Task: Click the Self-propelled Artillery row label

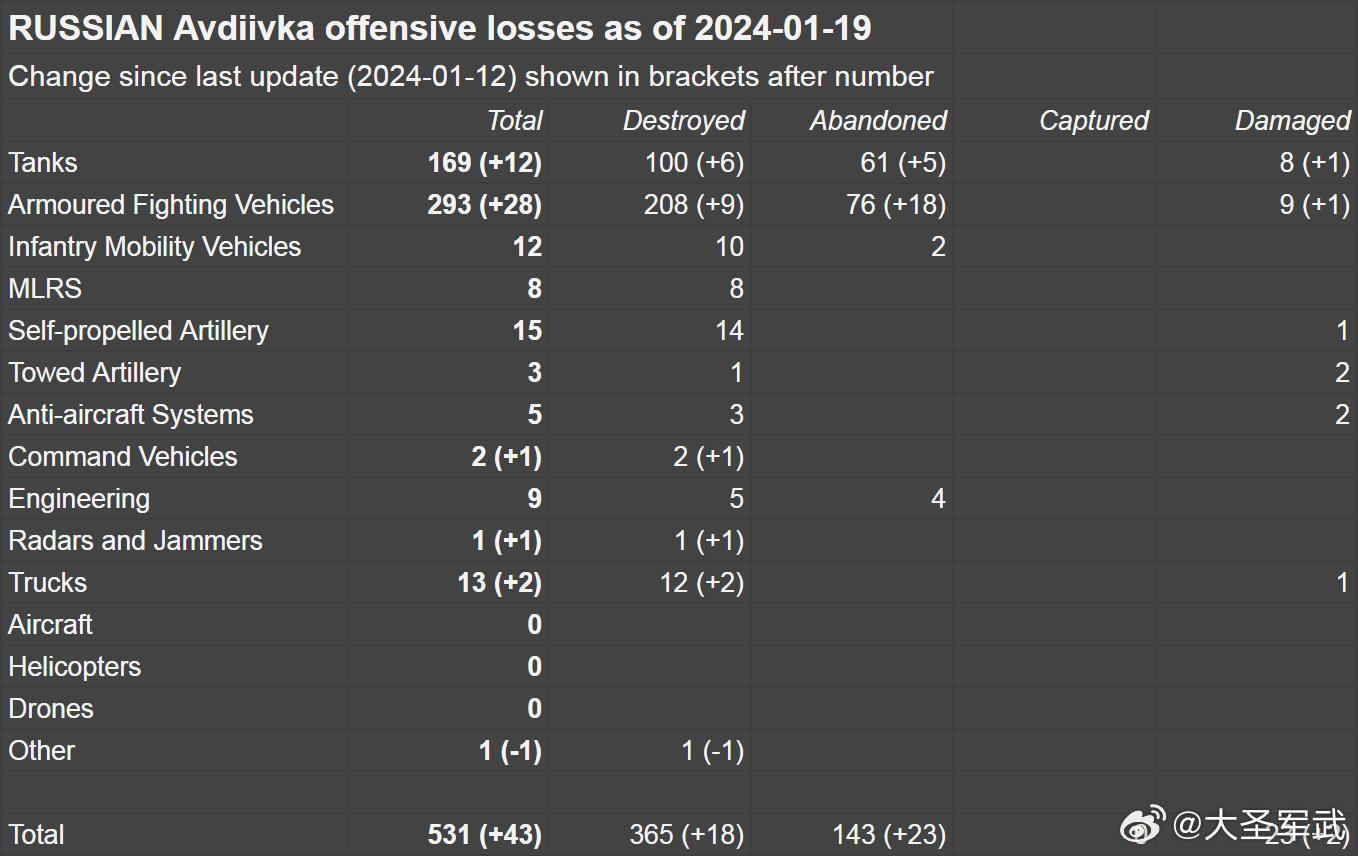Action: [139, 331]
